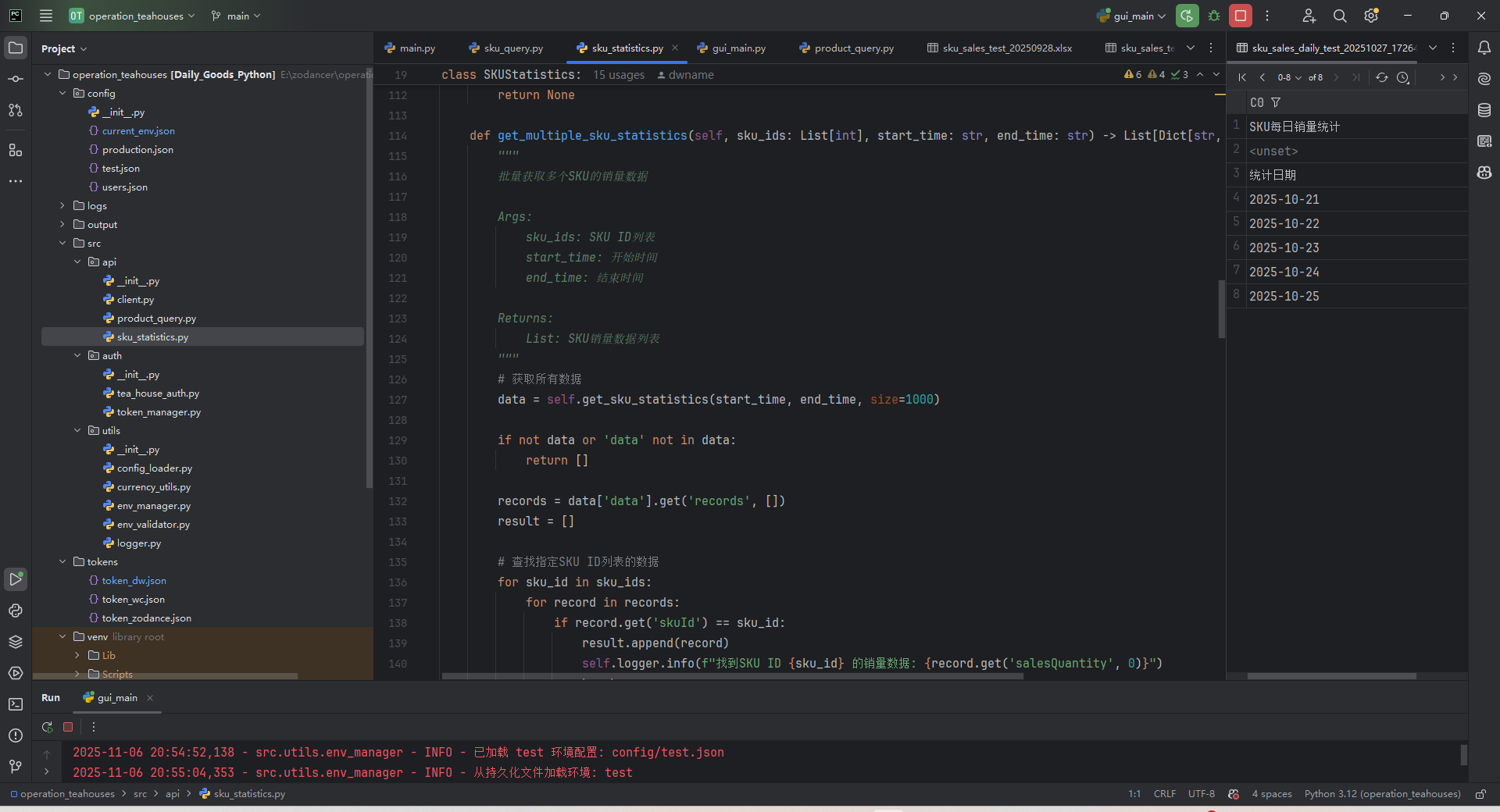Open the Pull Requests tool window
This screenshot has width=1500, height=812.
[x=16, y=110]
